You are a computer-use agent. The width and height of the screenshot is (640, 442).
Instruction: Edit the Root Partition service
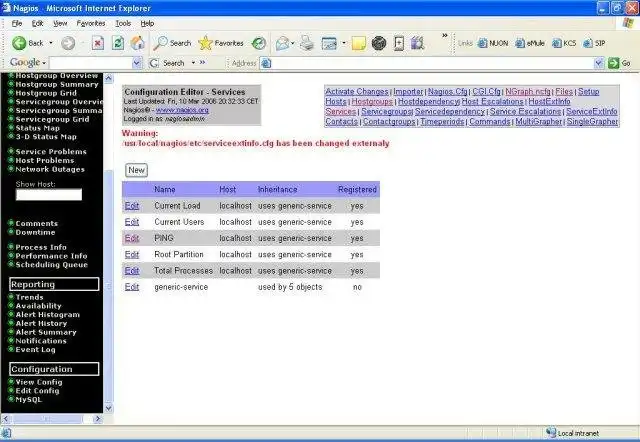coord(132,254)
